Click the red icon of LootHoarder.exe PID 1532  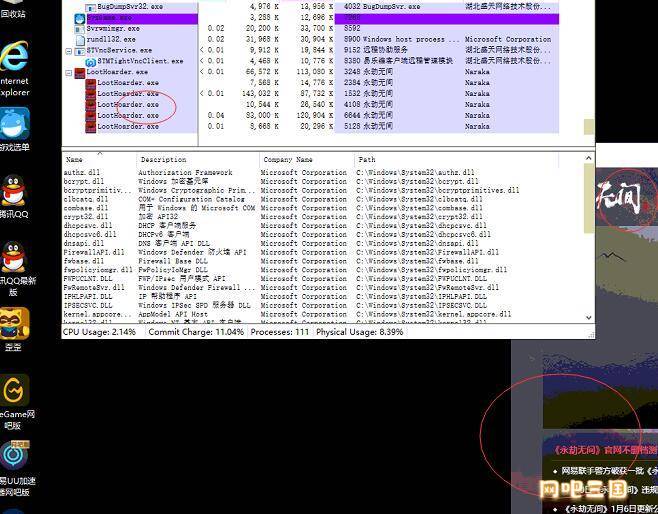click(x=91, y=94)
